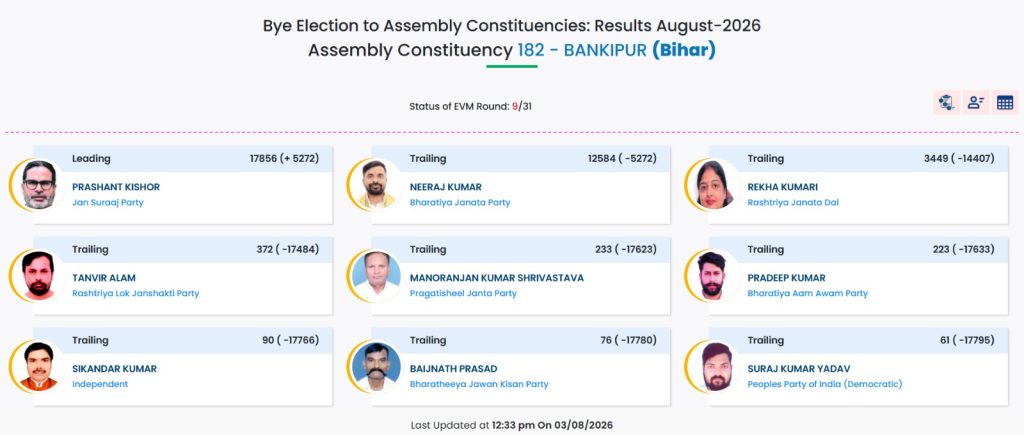View Tanvir Alam's portrait image
The height and width of the screenshot is (435, 1024).
point(39,276)
